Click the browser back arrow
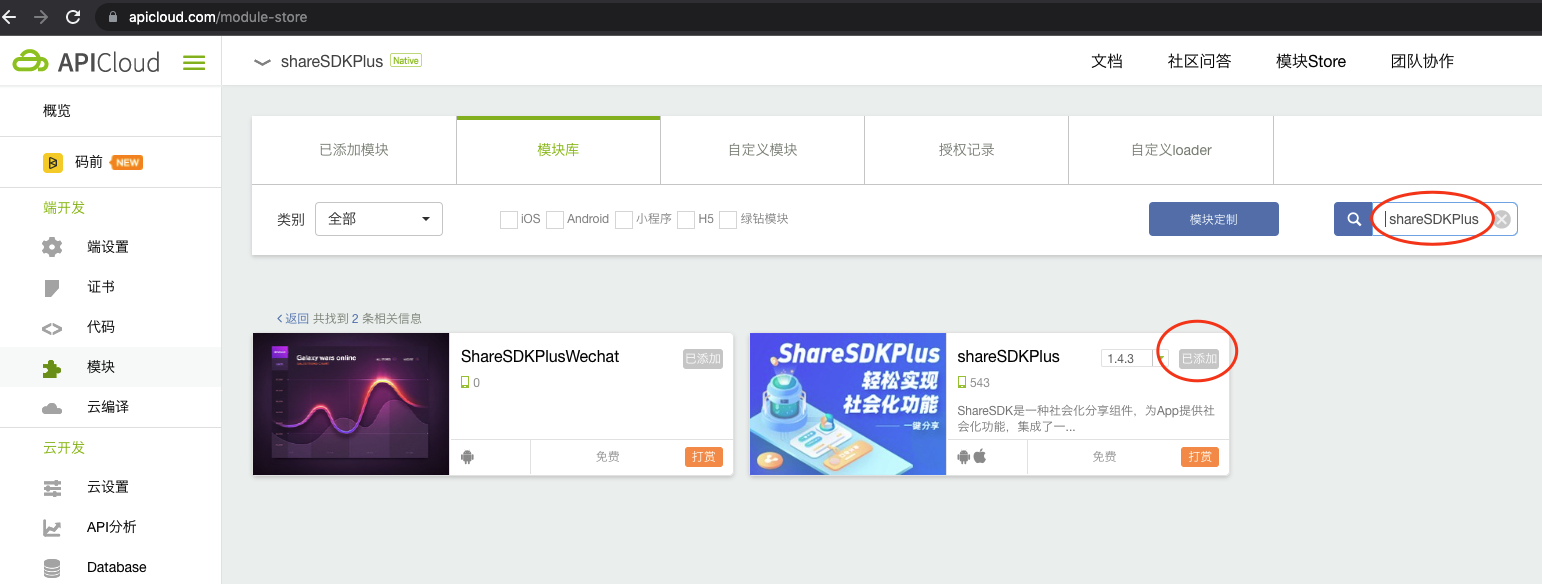 [x=10, y=17]
